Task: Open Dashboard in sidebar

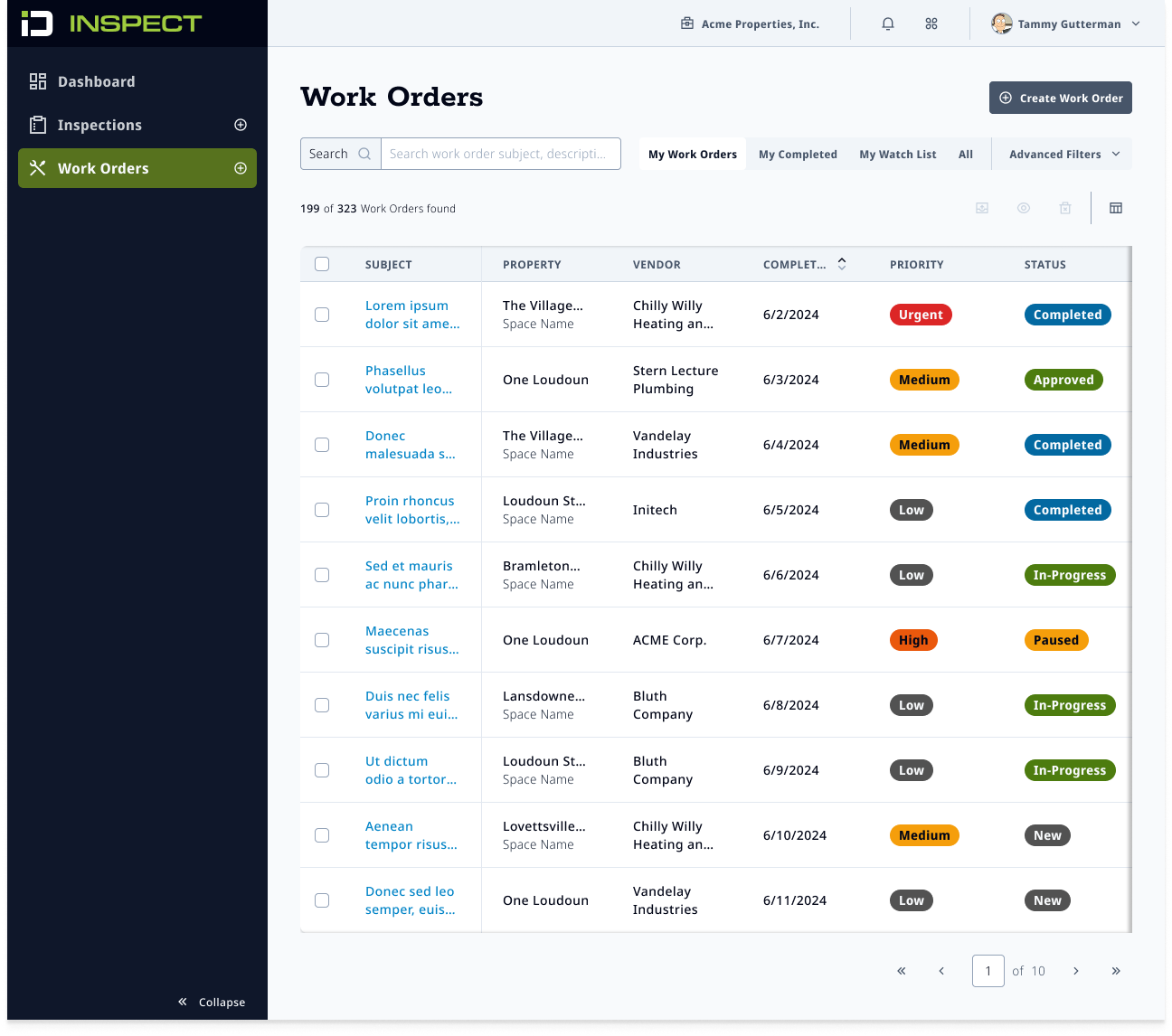Action: (137, 81)
